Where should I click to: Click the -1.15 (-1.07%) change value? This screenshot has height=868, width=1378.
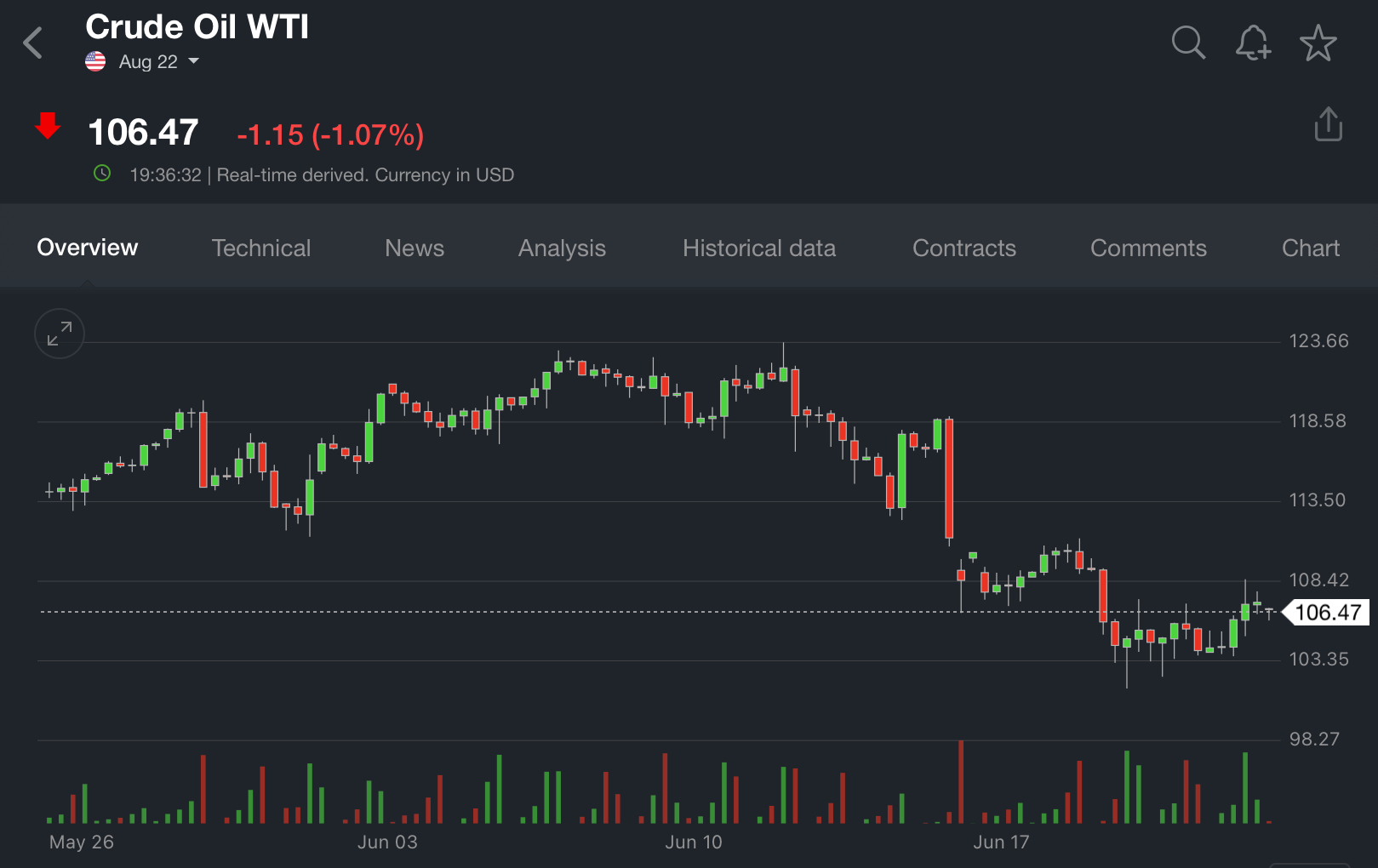pyautogui.click(x=330, y=134)
